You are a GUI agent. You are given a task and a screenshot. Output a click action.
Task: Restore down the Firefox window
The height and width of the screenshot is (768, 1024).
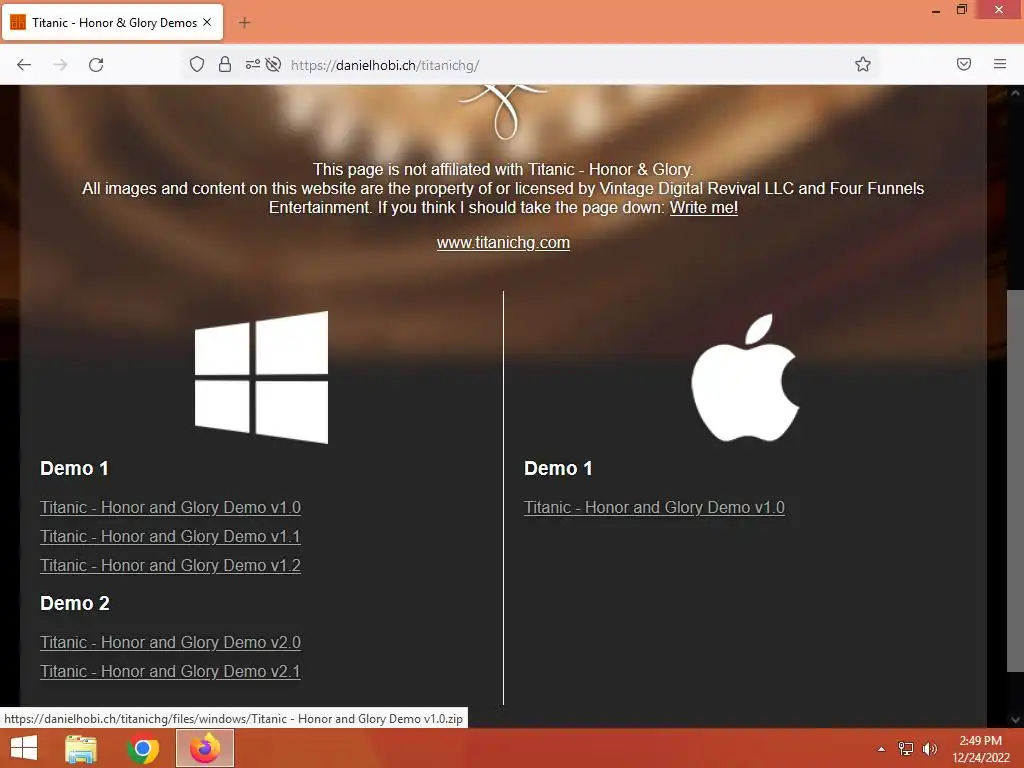pyautogui.click(x=962, y=9)
